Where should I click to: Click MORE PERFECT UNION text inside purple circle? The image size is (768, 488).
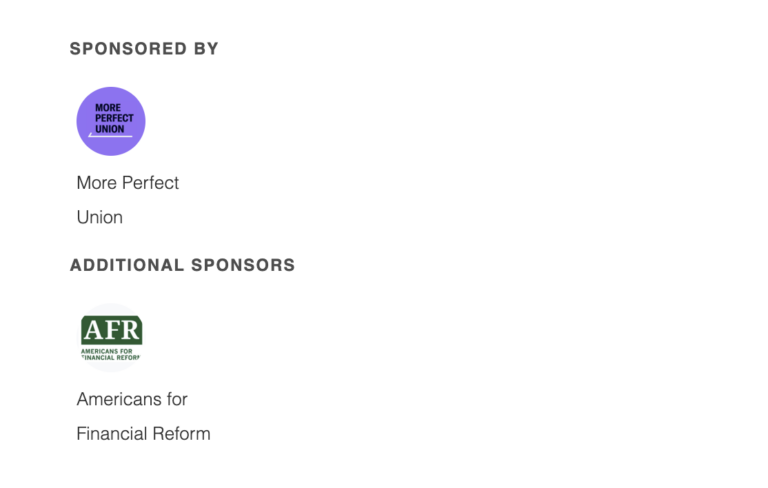114,118
